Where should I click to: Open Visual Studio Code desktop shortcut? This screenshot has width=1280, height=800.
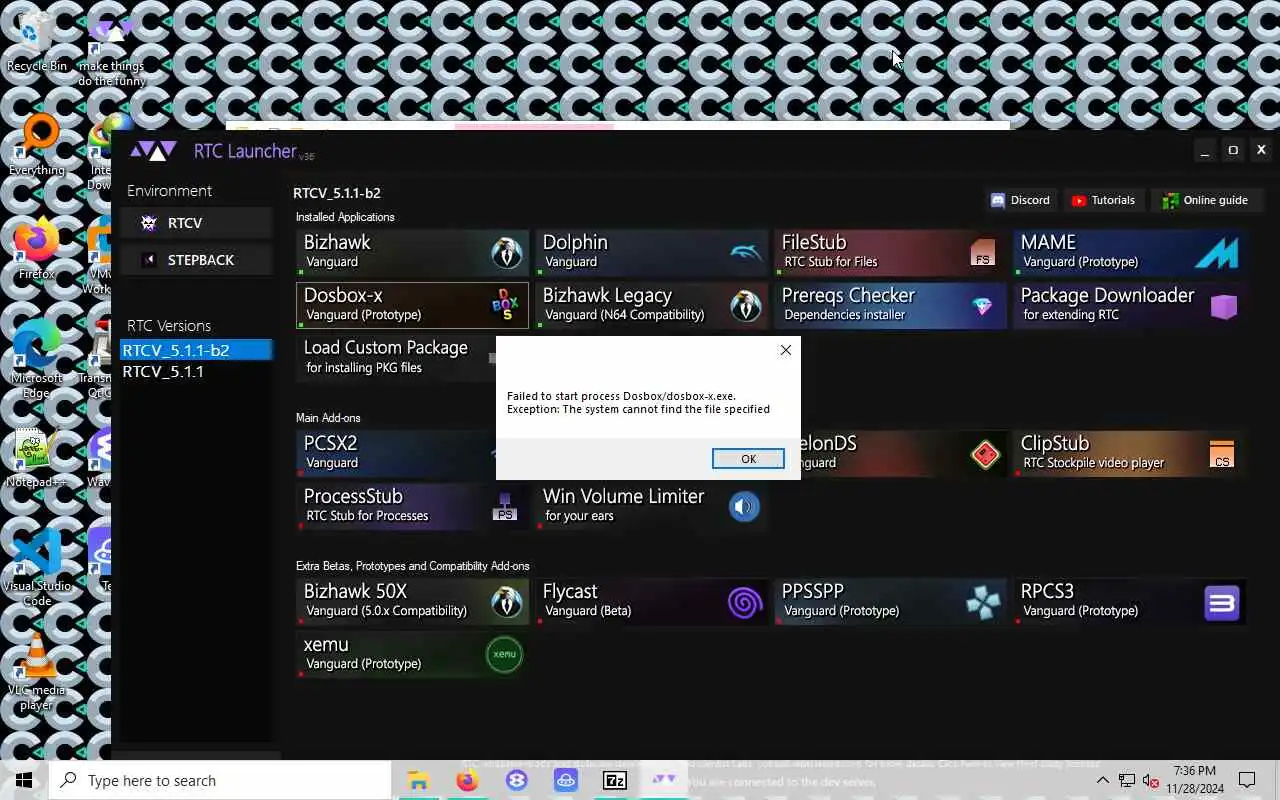pyautogui.click(x=37, y=567)
